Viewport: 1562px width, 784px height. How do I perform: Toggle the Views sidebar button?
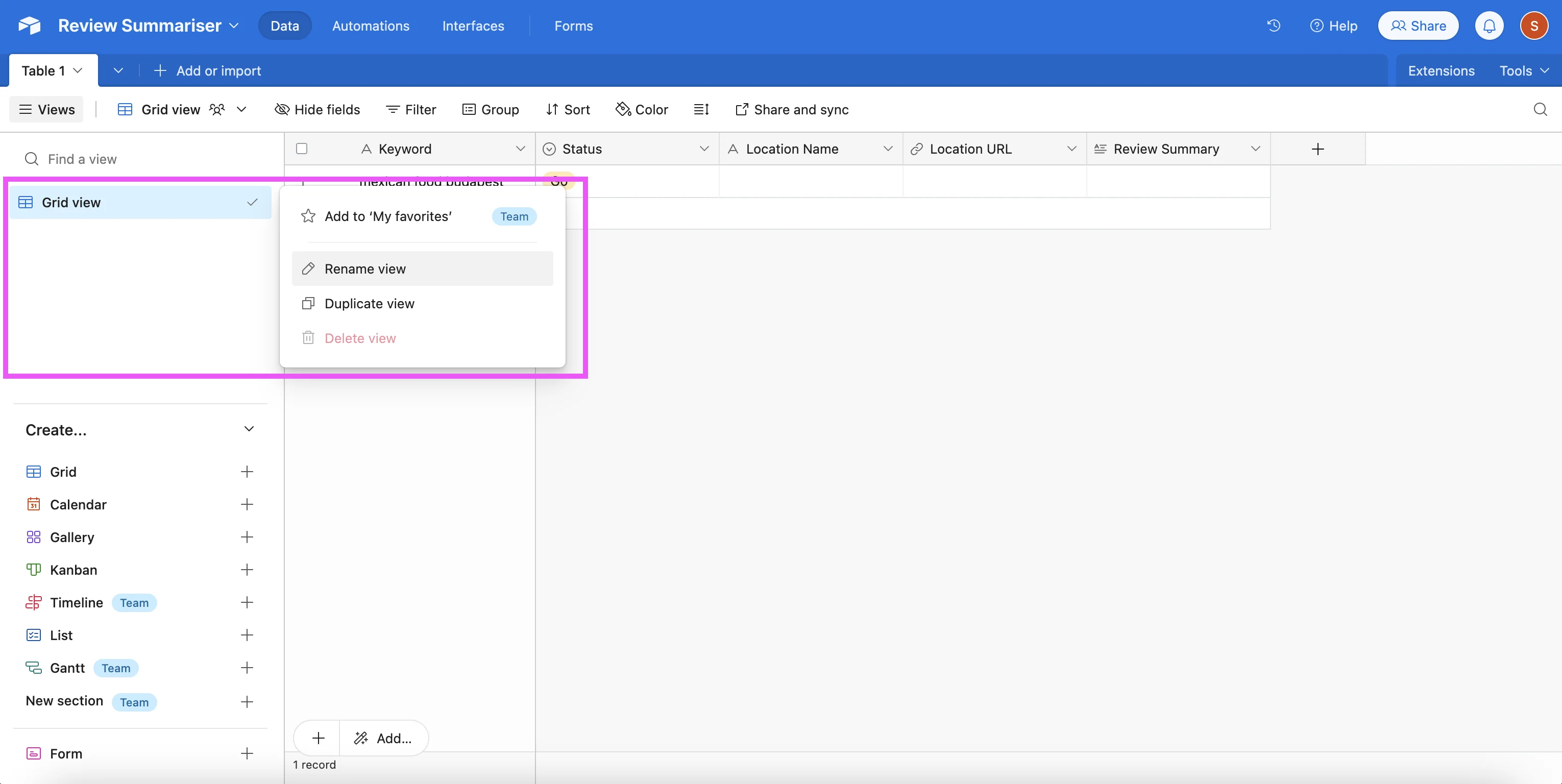[x=46, y=109]
